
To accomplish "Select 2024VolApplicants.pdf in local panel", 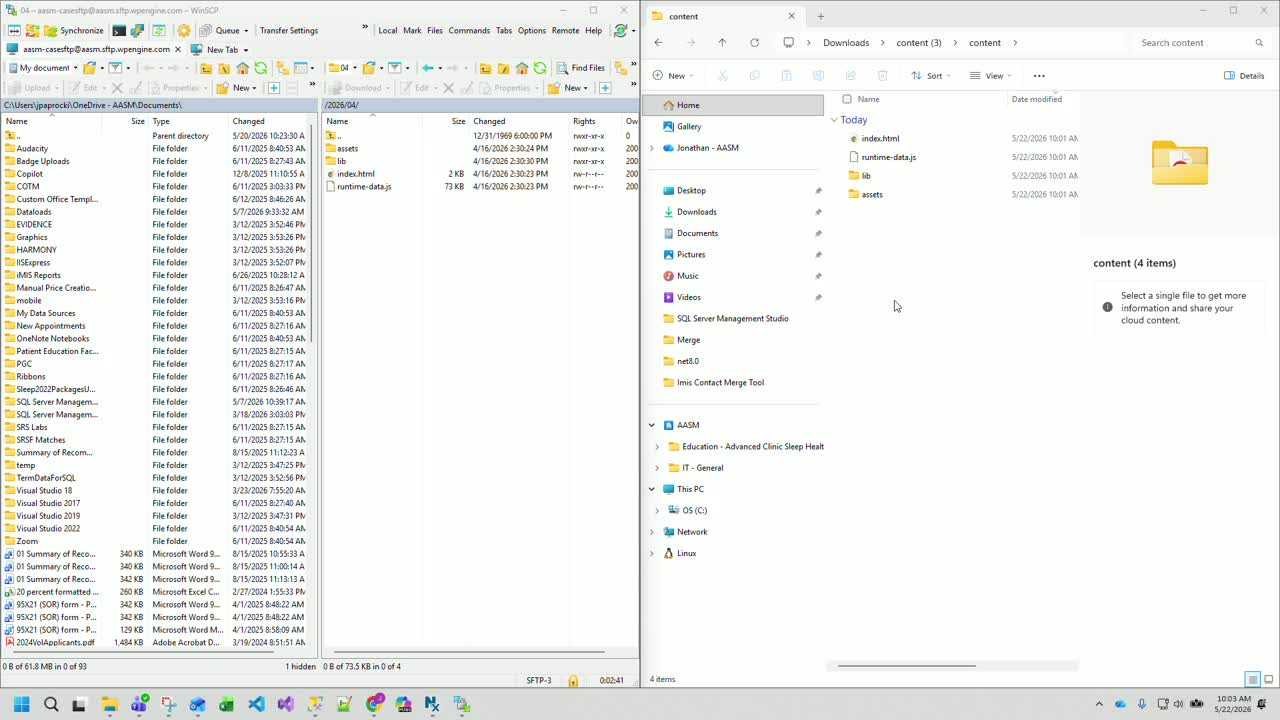I will point(55,643).
